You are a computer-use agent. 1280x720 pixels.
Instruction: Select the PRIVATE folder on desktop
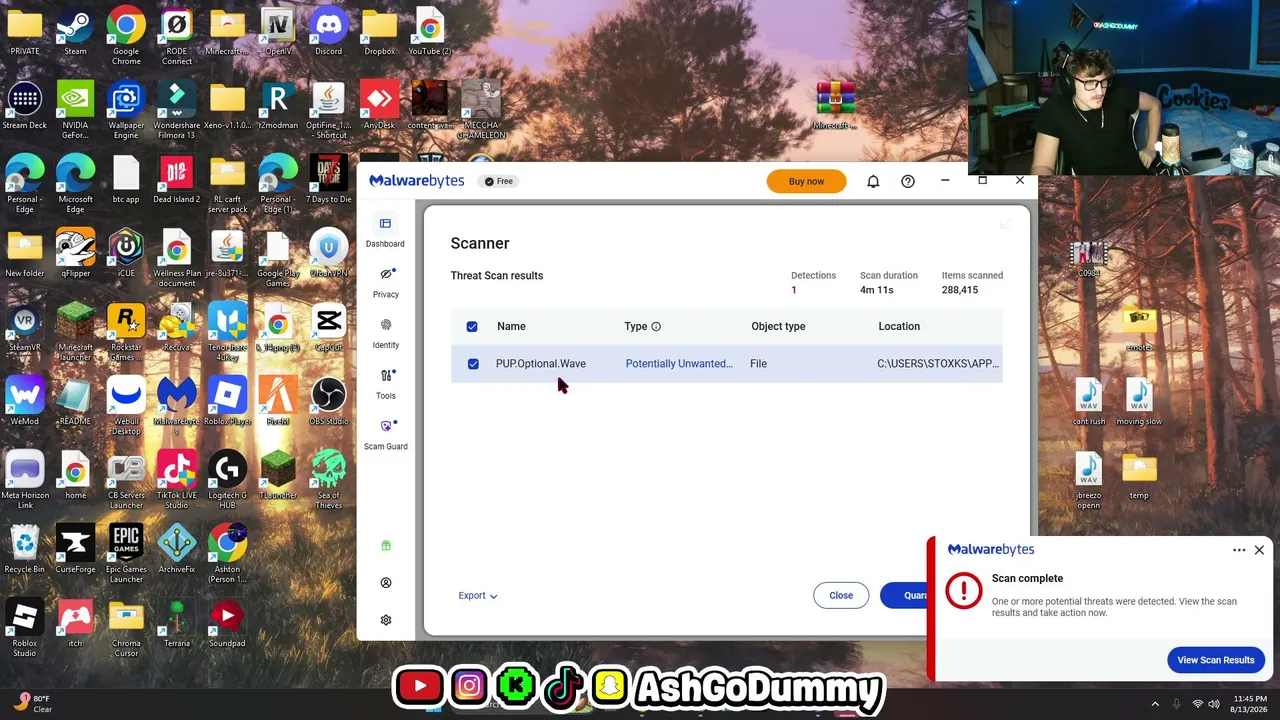coord(25,33)
